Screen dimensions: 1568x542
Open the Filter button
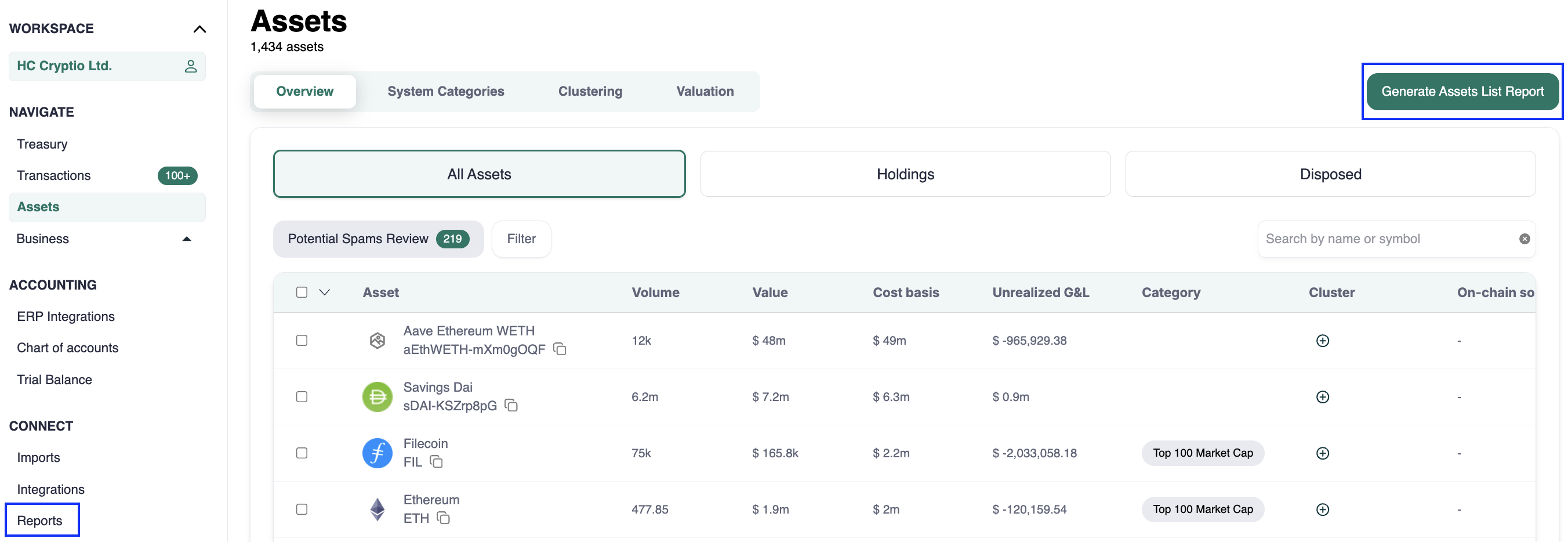[x=521, y=239]
